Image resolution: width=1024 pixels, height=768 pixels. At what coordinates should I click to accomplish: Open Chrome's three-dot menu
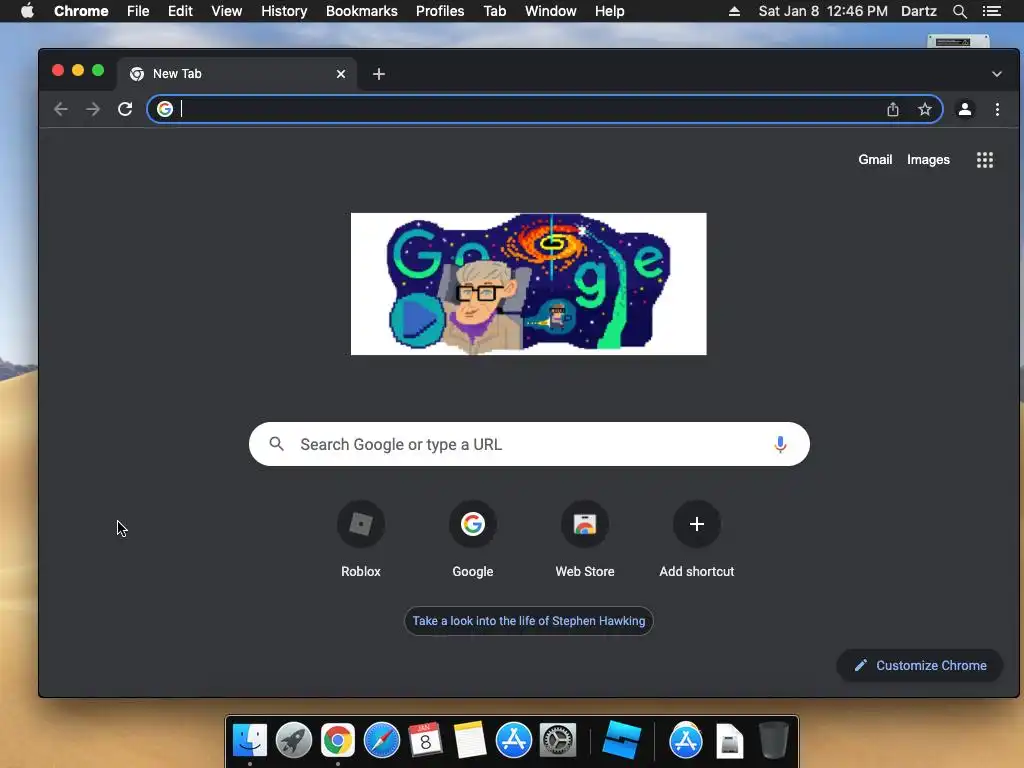(x=997, y=109)
